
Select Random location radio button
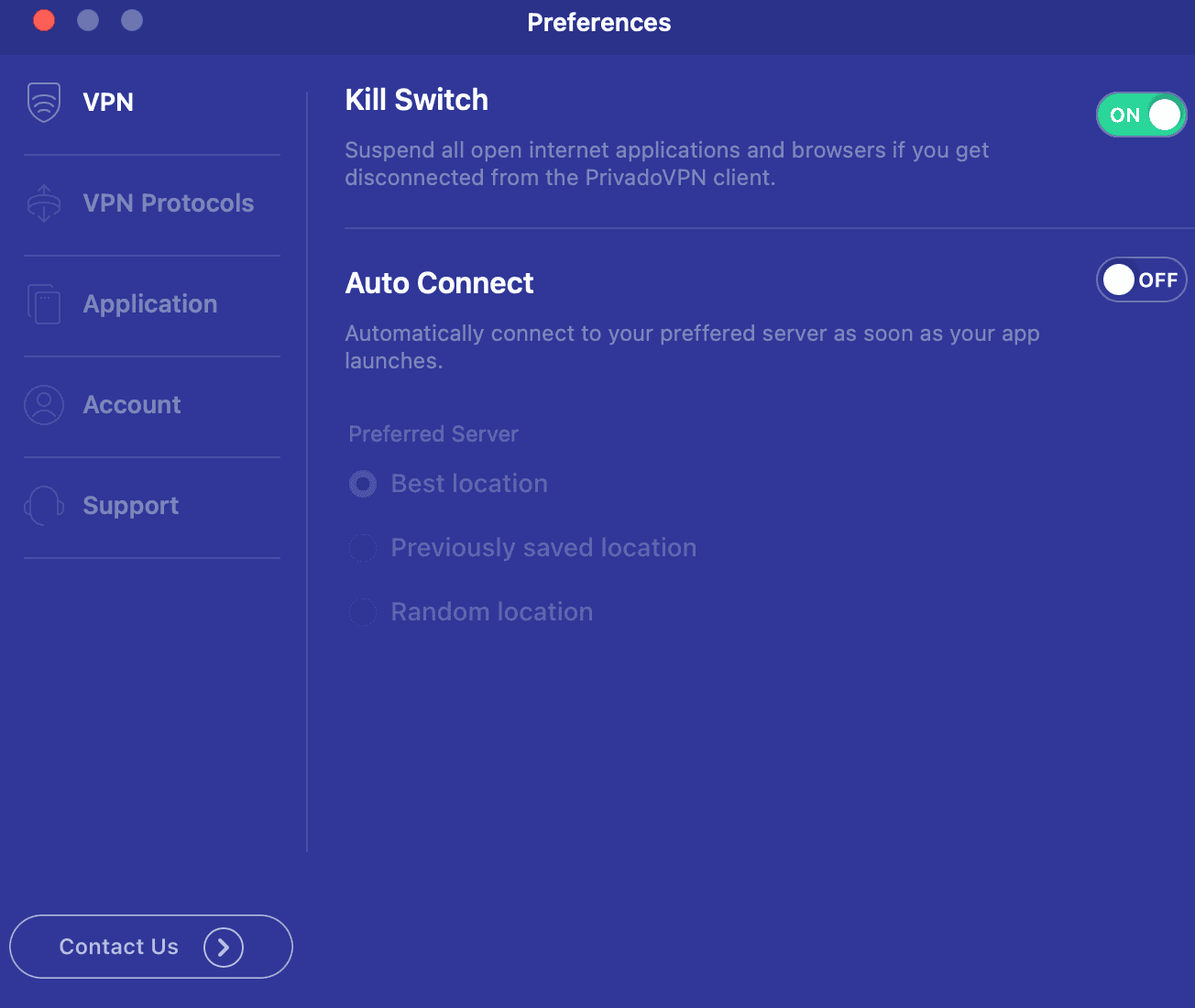click(x=363, y=612)
